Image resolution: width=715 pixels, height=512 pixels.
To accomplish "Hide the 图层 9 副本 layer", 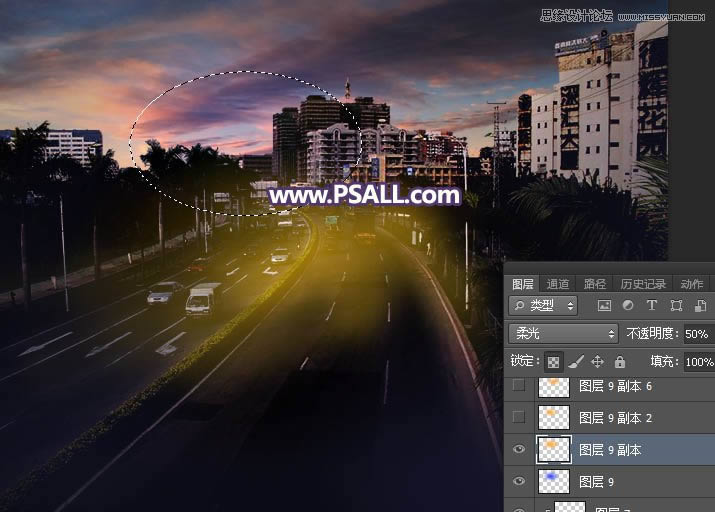I will 518,449.
